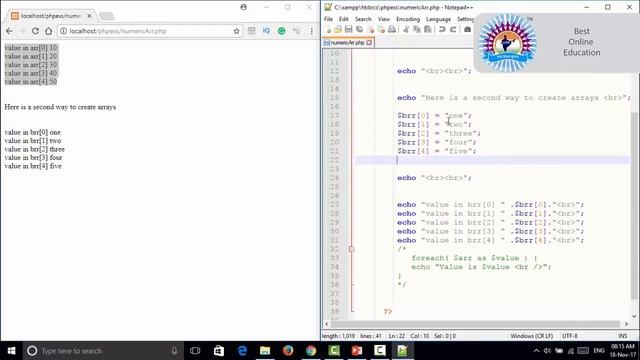Viewport: 640px width, 360px height.
Task: Click "Ln : 22" in the status bar
Action: point(396,336)
